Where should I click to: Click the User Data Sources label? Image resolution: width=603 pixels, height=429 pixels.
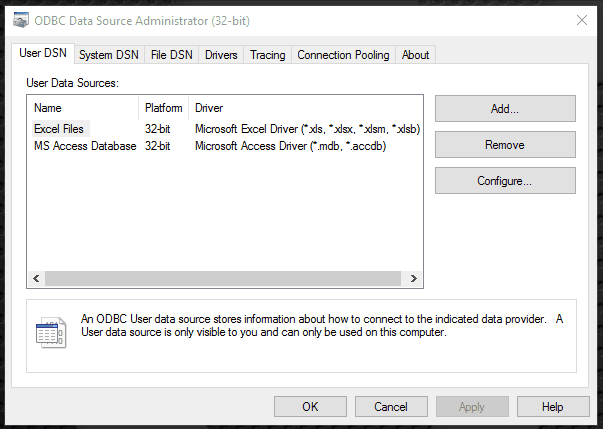coord(73,83)
